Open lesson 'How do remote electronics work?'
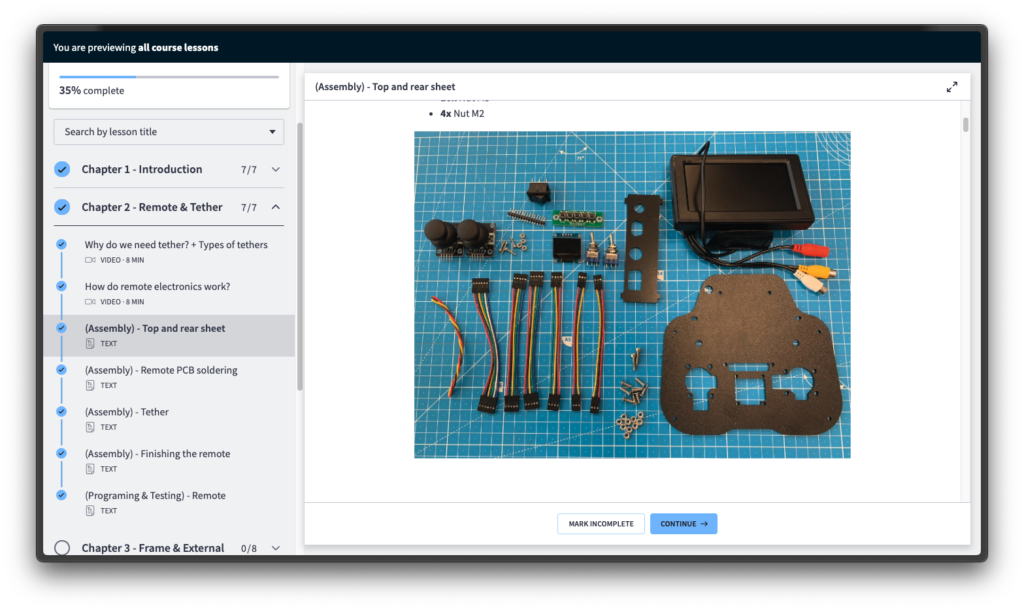 [157, 287]
